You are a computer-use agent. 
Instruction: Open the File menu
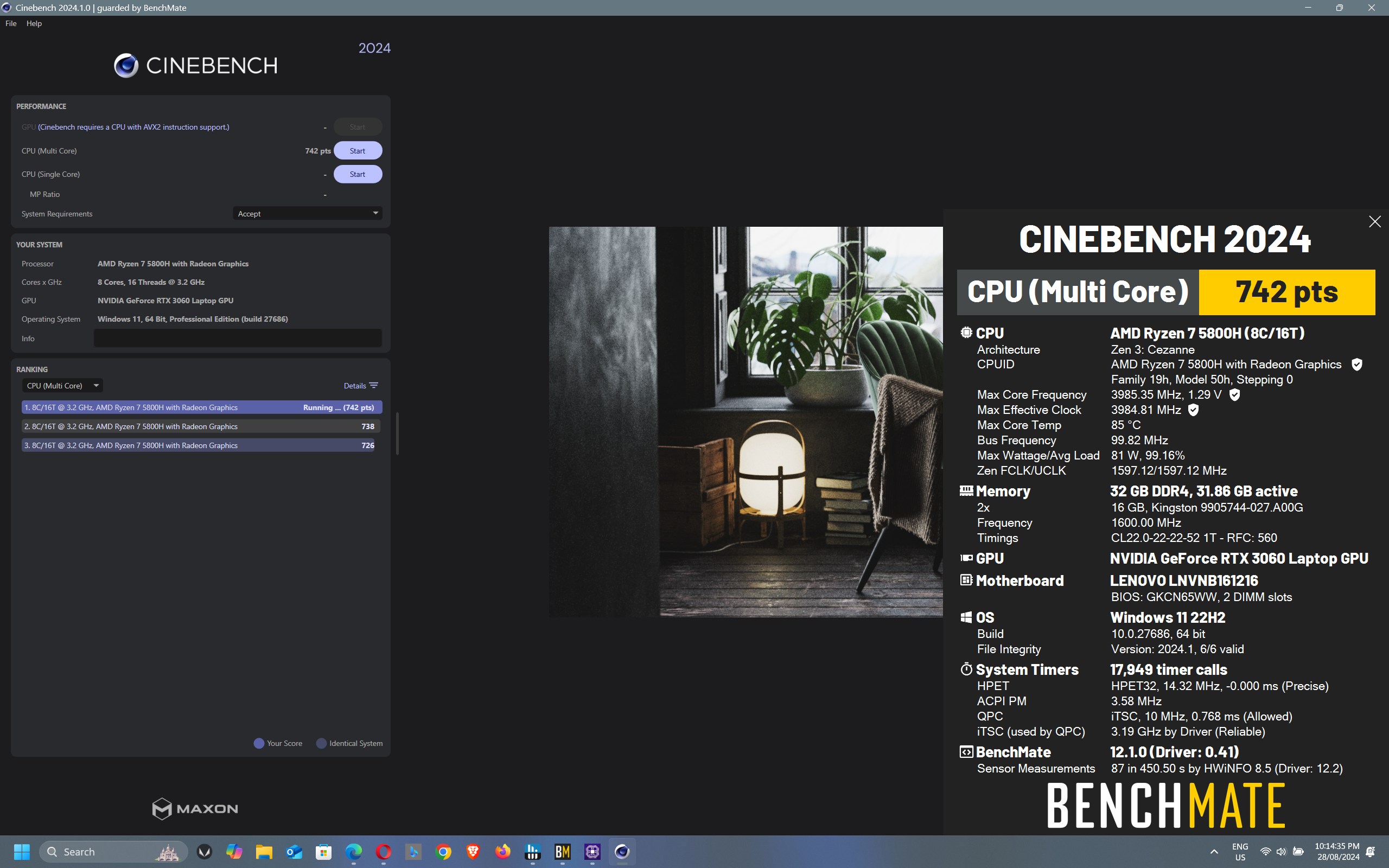pos(11,23)
